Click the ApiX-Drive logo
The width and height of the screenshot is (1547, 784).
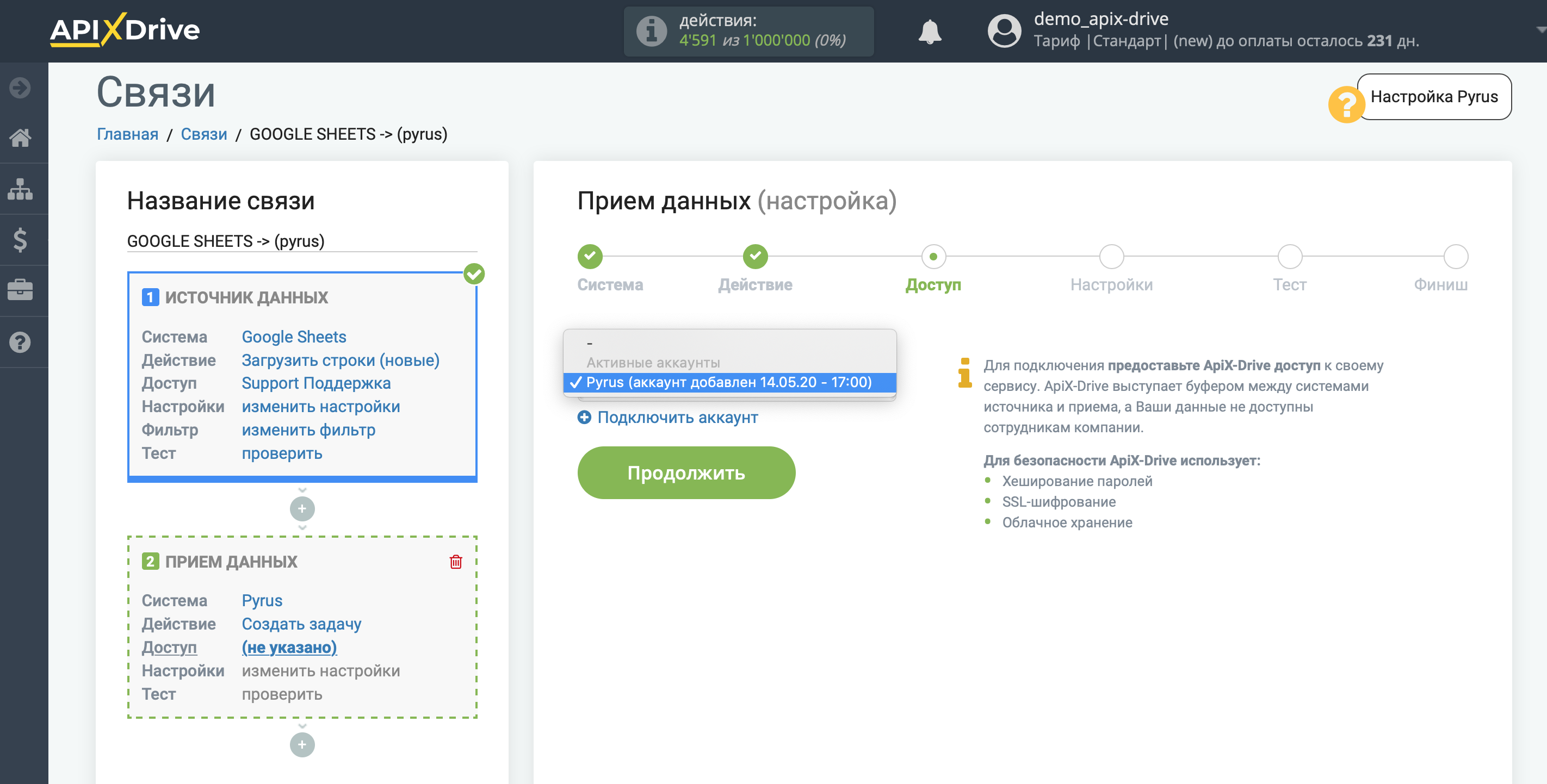point(125,29)
